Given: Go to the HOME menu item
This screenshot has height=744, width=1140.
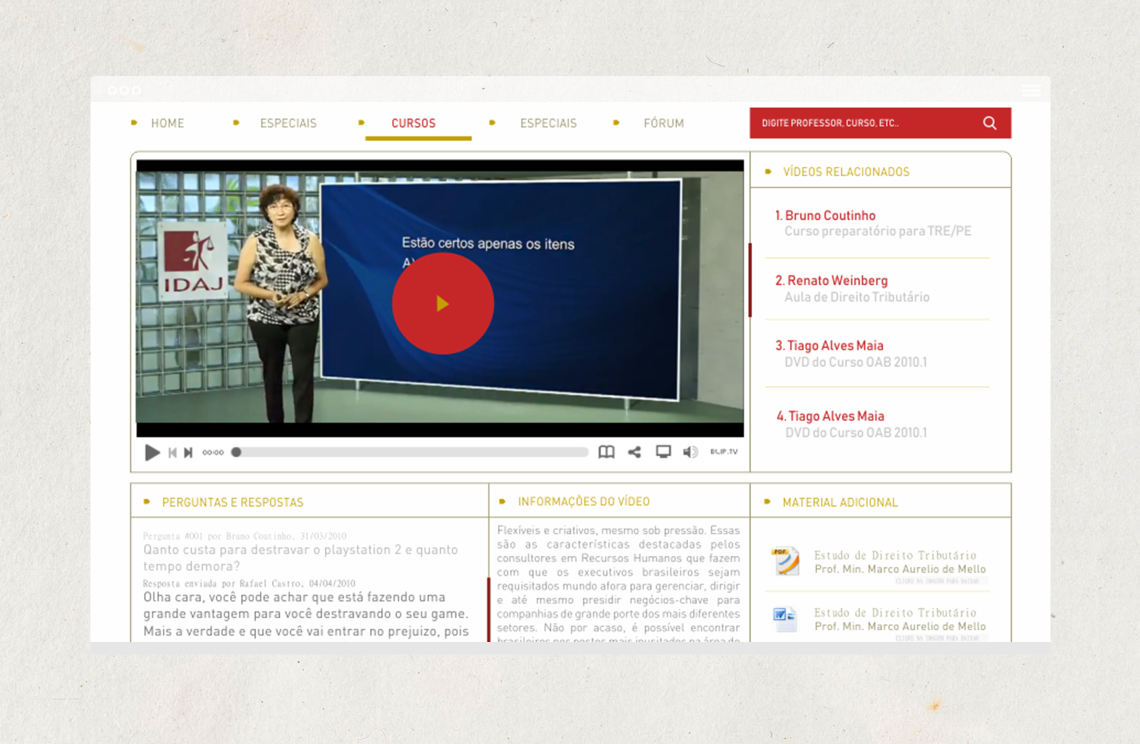Looking at the screenshot, I should pos(167,123).
